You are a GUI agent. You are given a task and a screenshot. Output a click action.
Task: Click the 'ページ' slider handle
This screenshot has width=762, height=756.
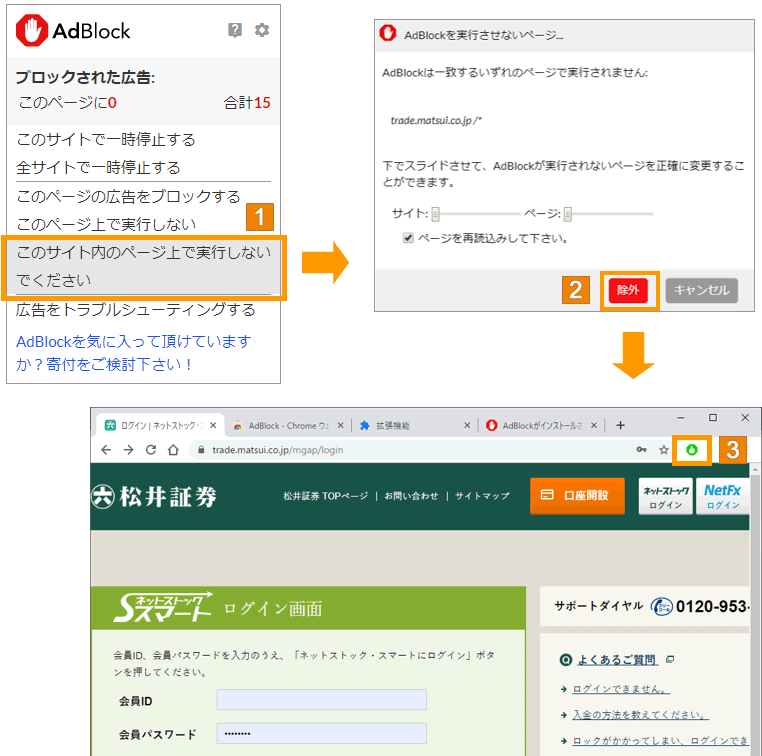[x=568, y=214]
